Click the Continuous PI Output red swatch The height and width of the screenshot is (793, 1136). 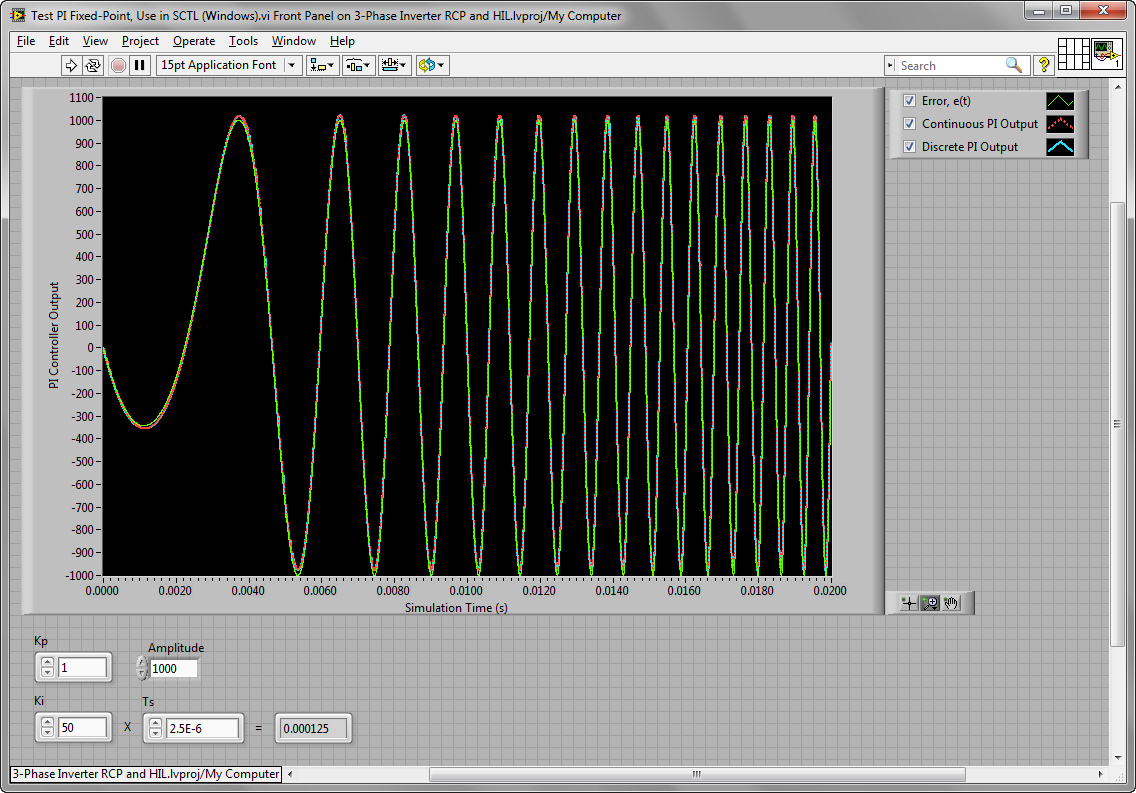coord(1060,124)
